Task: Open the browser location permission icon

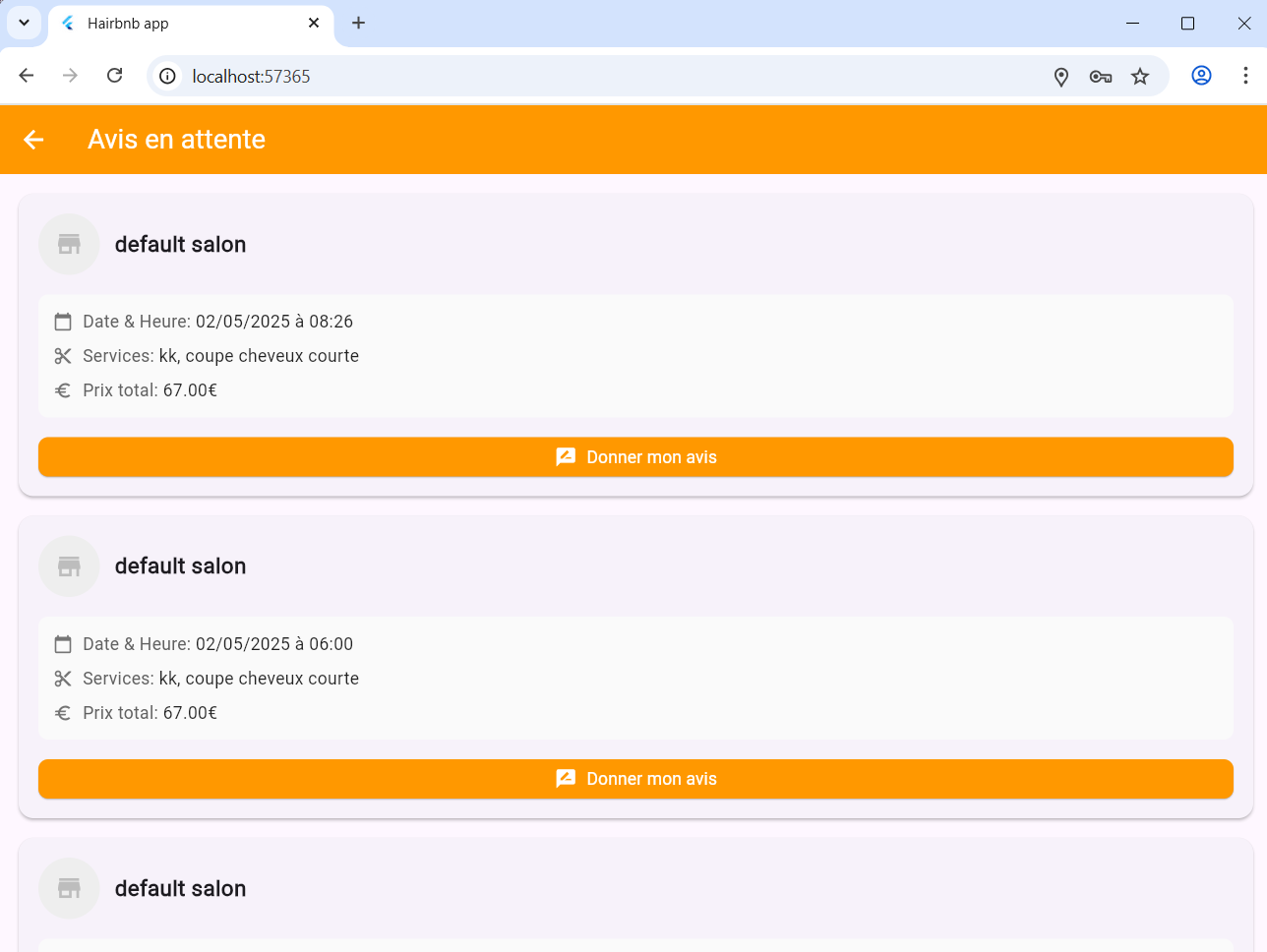Action: (x=1061, y=77)
